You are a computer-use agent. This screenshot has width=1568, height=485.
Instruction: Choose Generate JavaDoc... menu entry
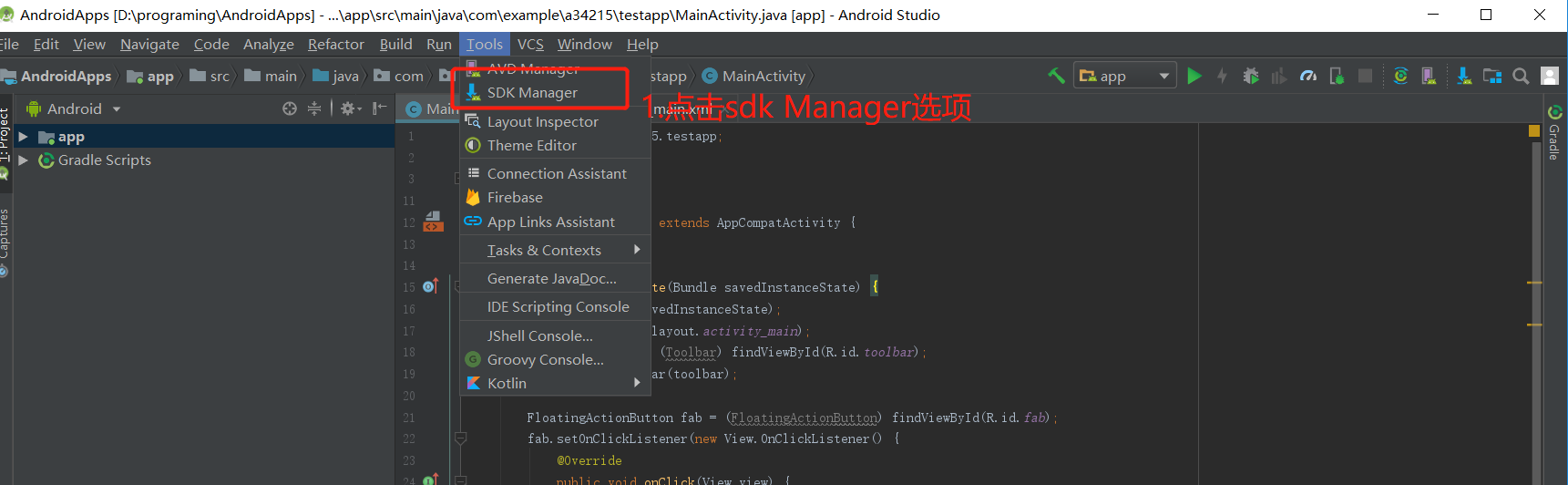[555, 279]
